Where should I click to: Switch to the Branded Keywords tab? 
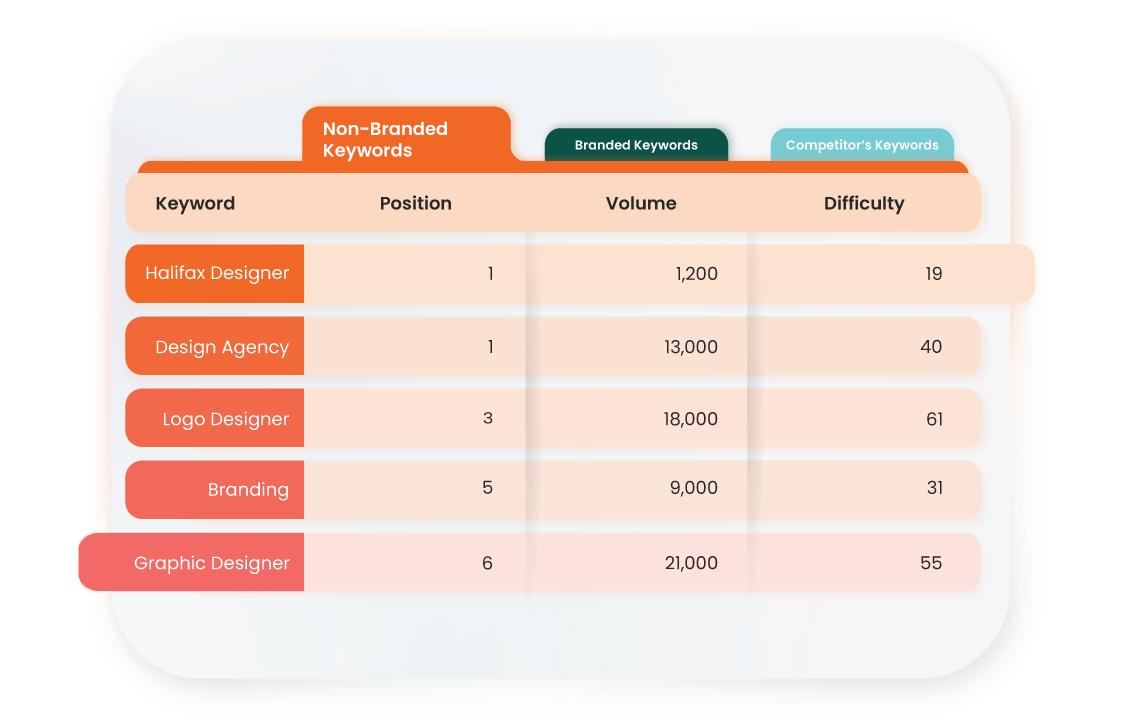point(636,144)
